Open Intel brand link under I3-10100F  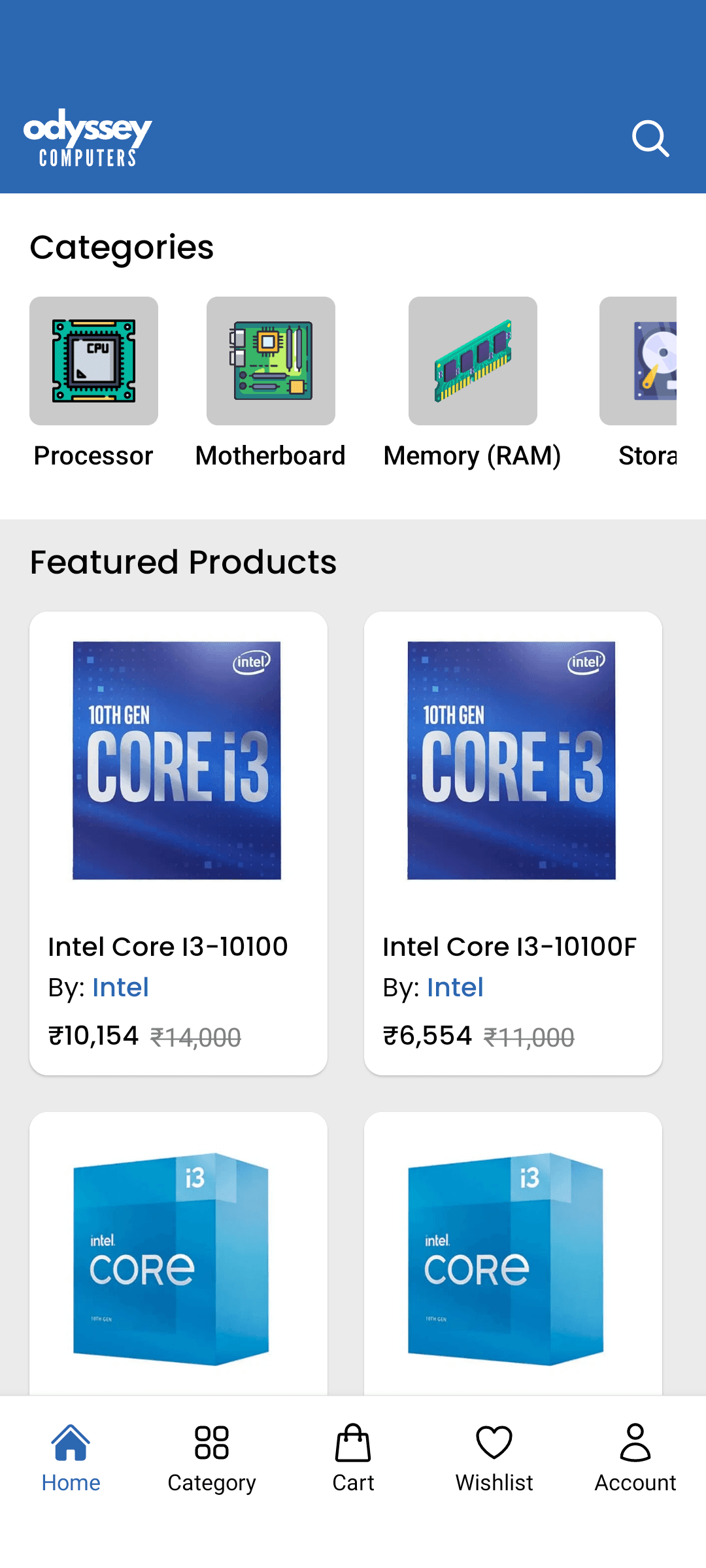(455, 987)
